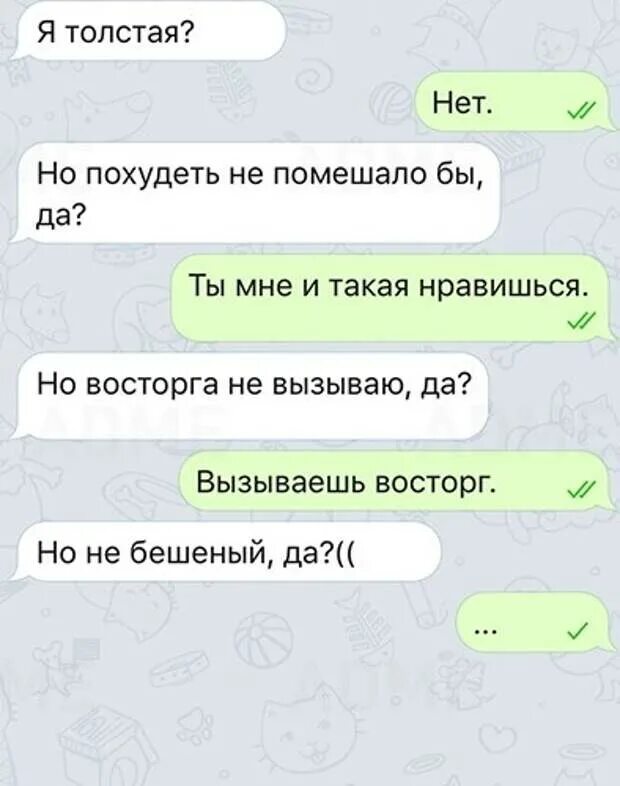Select the message "Но похудеть не помешало бы, да?"

257,193
